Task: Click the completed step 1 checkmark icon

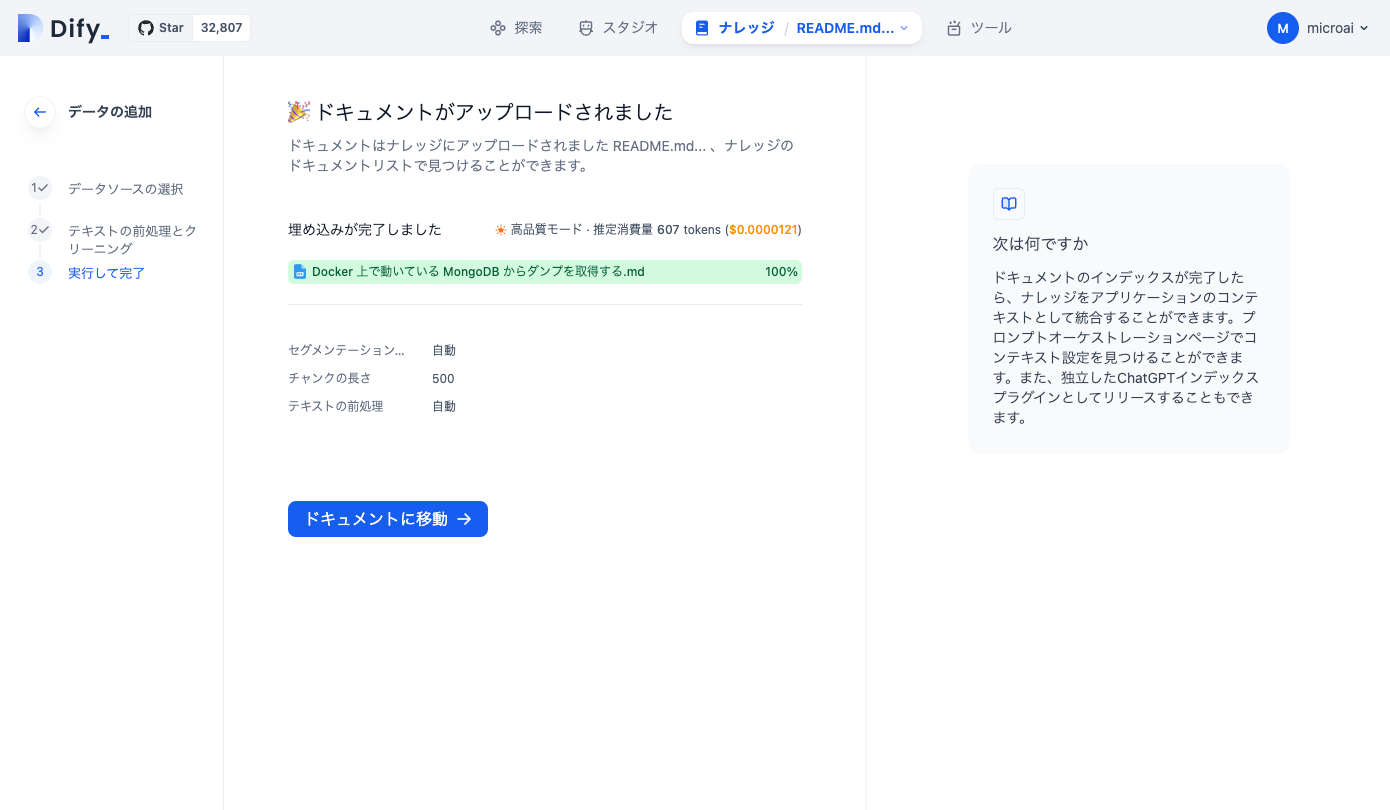Action: [x=40, y=187]
